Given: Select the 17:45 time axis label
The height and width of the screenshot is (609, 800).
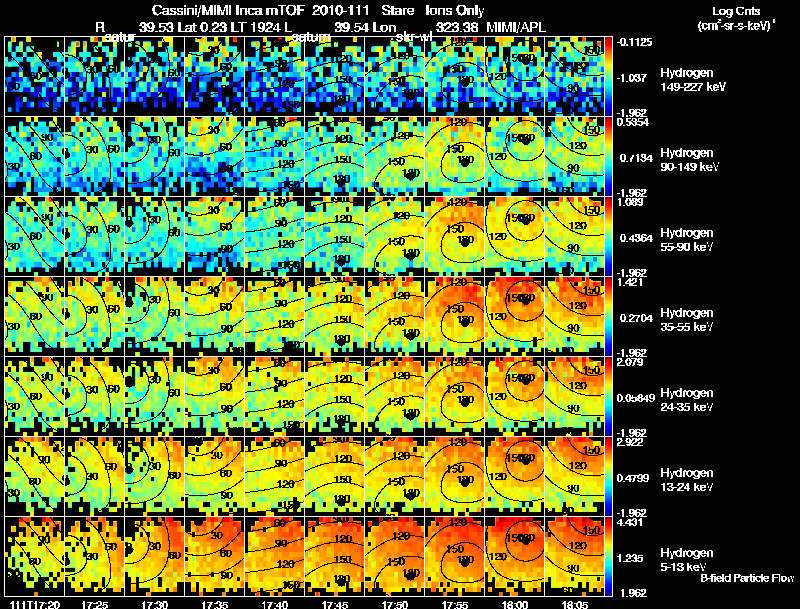Looking at the screenshot, I should (x=335, y=604).
